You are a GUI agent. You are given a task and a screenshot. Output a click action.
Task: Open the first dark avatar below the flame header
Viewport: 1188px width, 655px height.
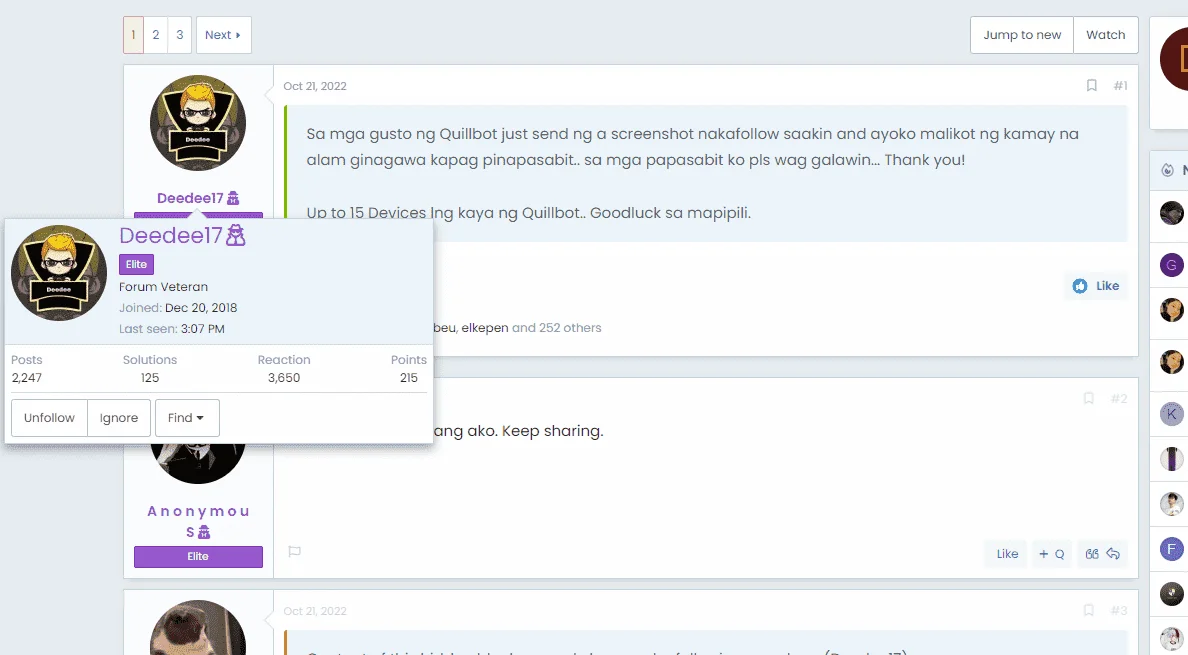(x=1172, y=213)
